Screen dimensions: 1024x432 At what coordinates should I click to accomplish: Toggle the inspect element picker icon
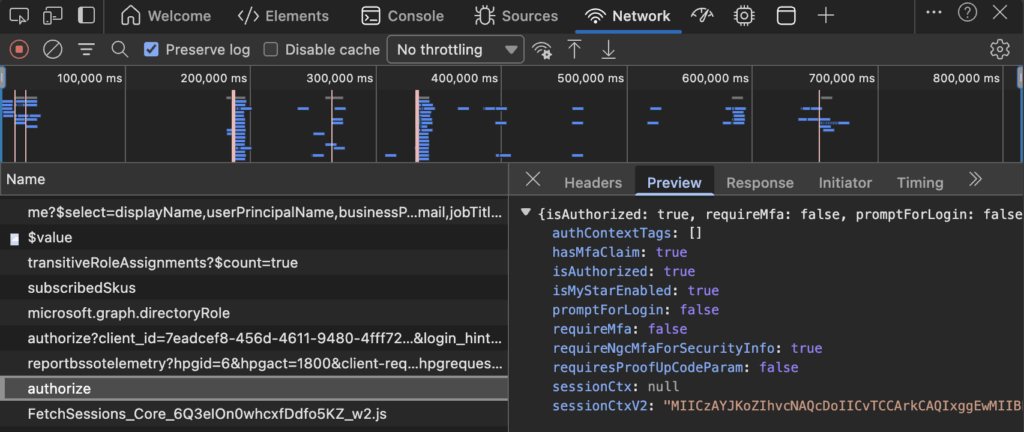click(x=19, y=15)
